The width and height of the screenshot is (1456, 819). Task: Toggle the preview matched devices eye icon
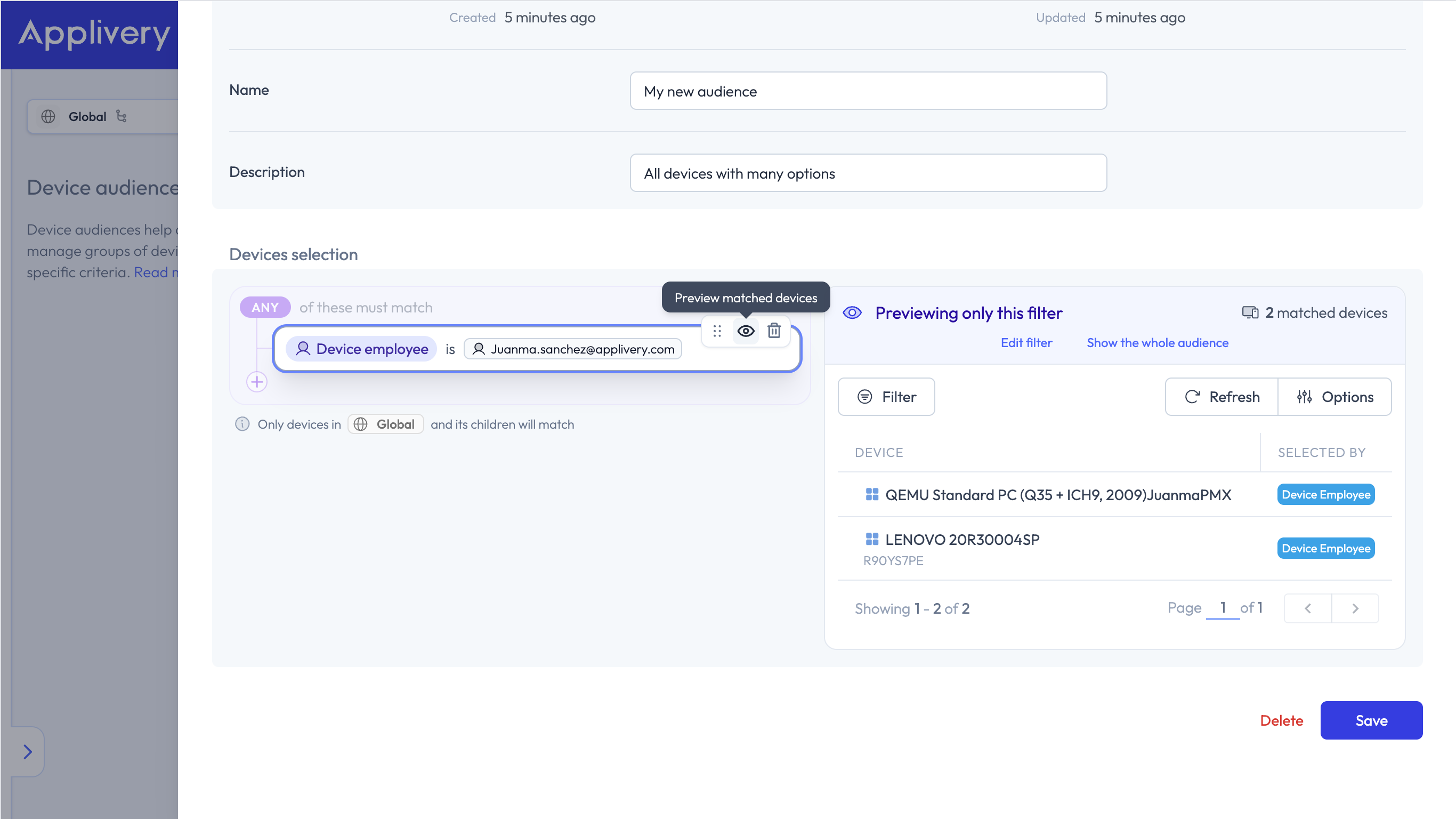[746, 332]
